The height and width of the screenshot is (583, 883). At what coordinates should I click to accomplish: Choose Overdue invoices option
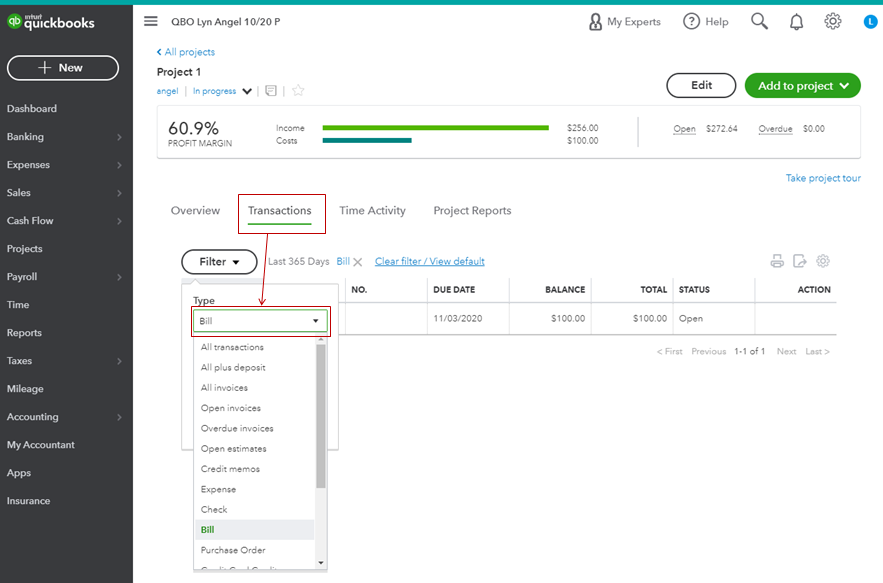pos(255,428)
